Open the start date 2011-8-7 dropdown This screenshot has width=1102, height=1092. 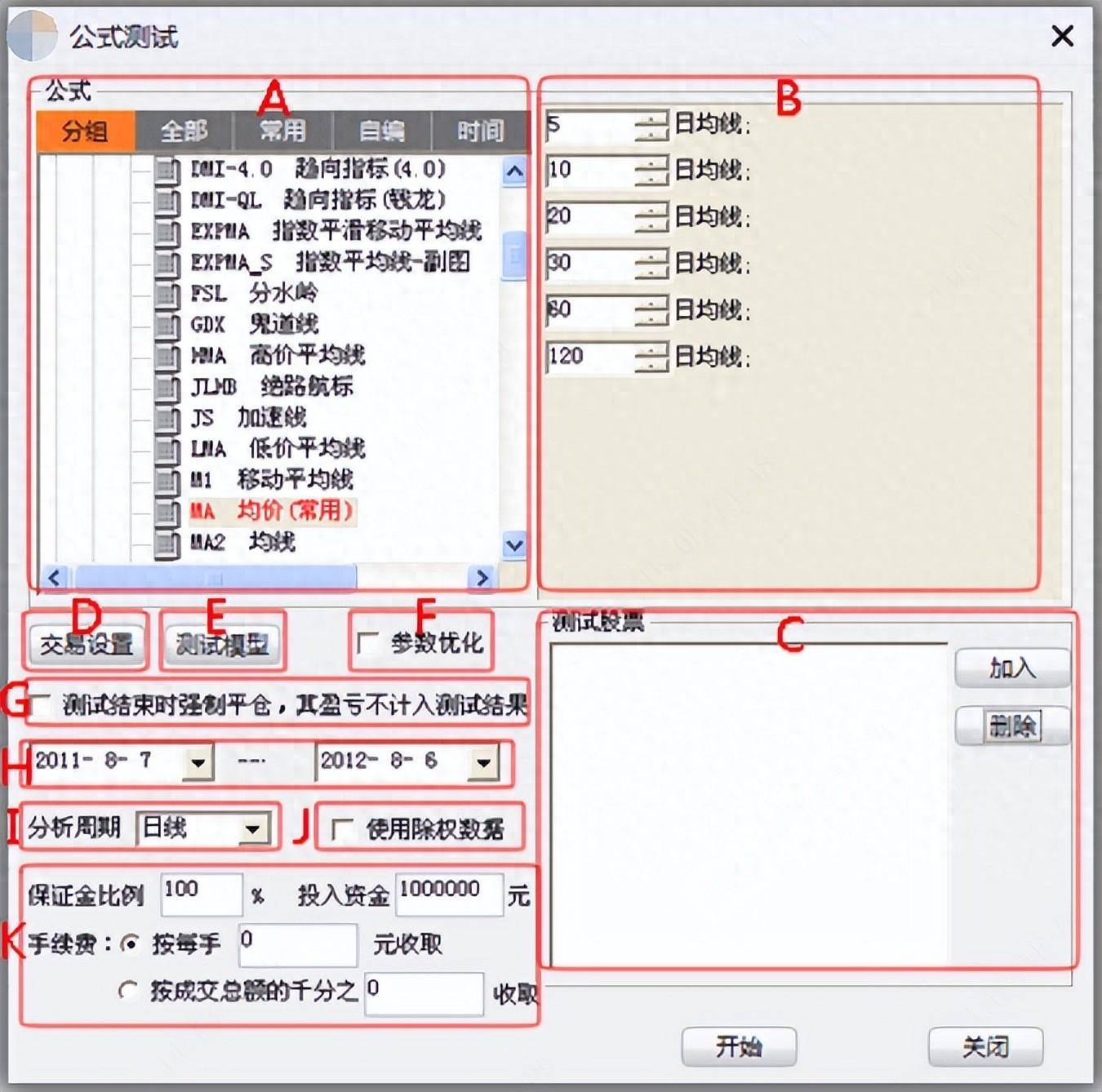coord(198,762)
